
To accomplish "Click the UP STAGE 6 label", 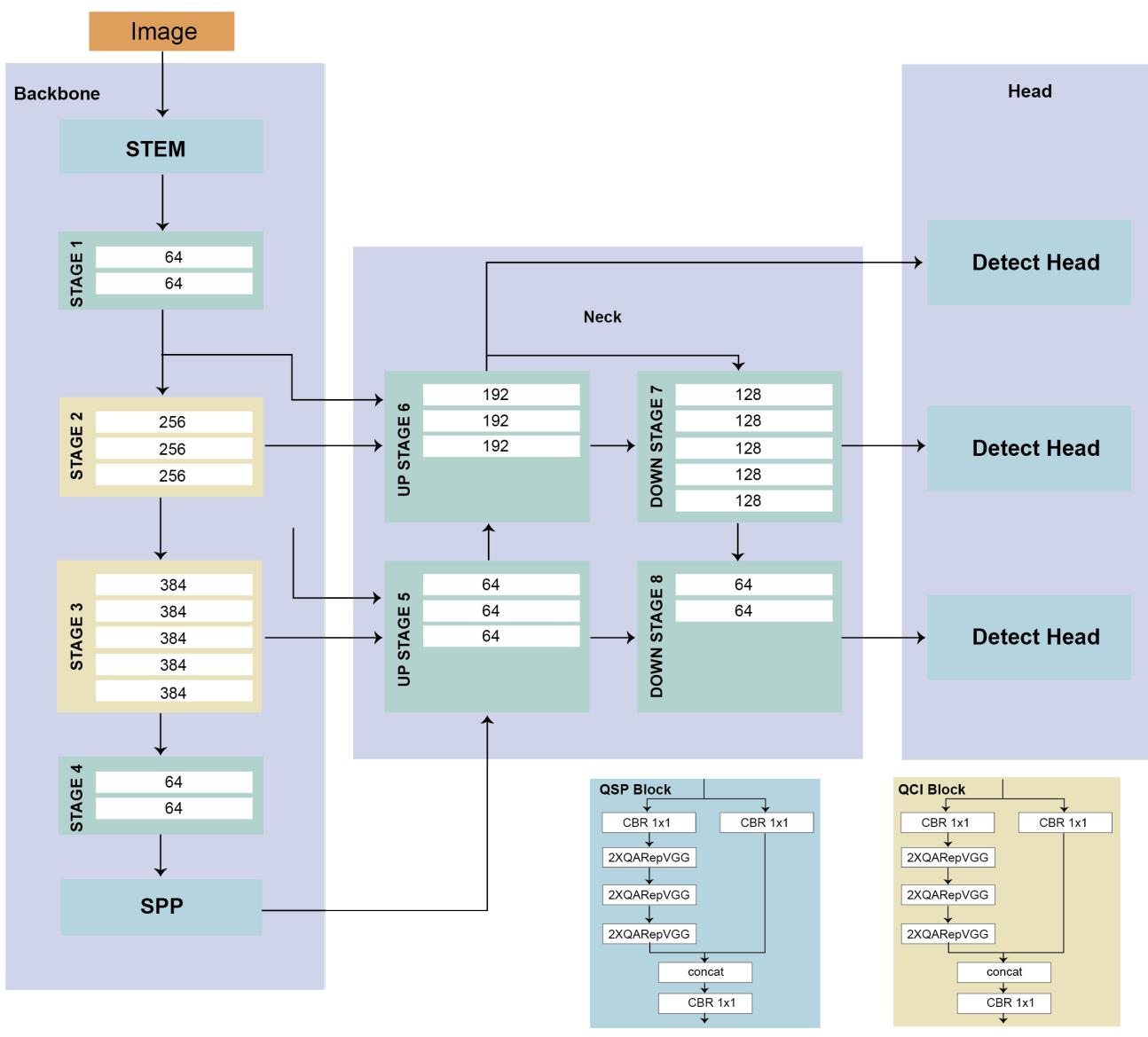I will [x=404, y=449].
